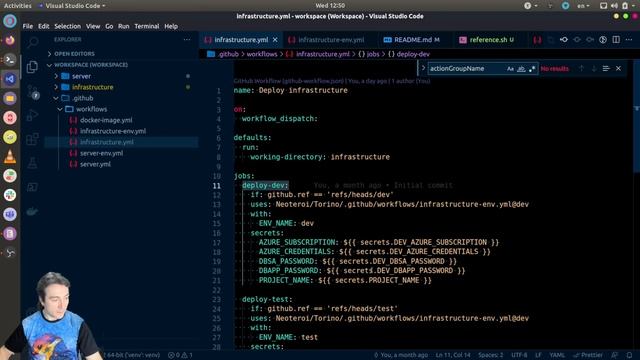640x360 pixels.
Task: Open VLC from the dock
Action: (10, 156)
